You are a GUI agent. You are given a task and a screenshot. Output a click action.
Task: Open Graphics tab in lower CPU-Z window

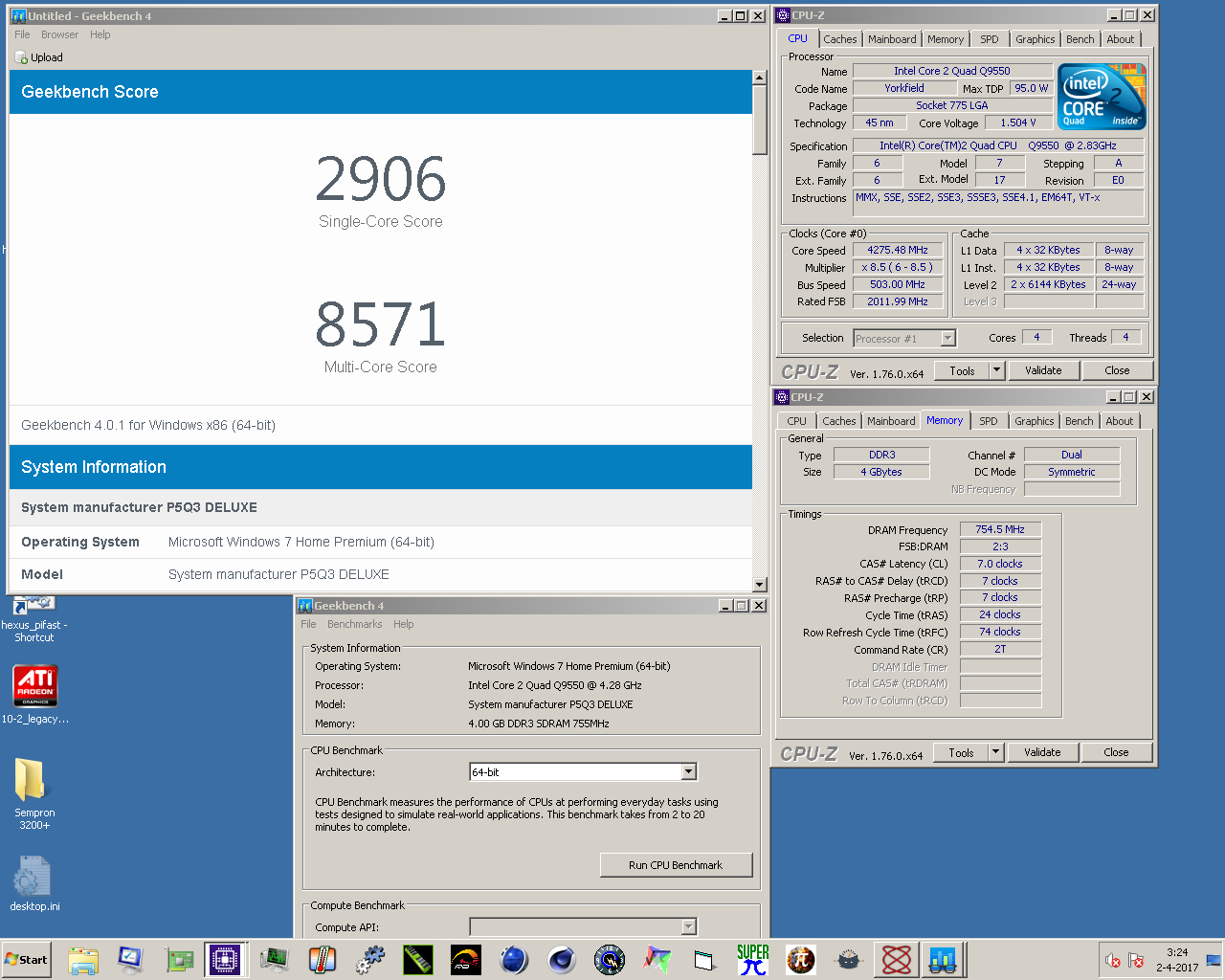pyautogui.click(x=1034, y=421)
